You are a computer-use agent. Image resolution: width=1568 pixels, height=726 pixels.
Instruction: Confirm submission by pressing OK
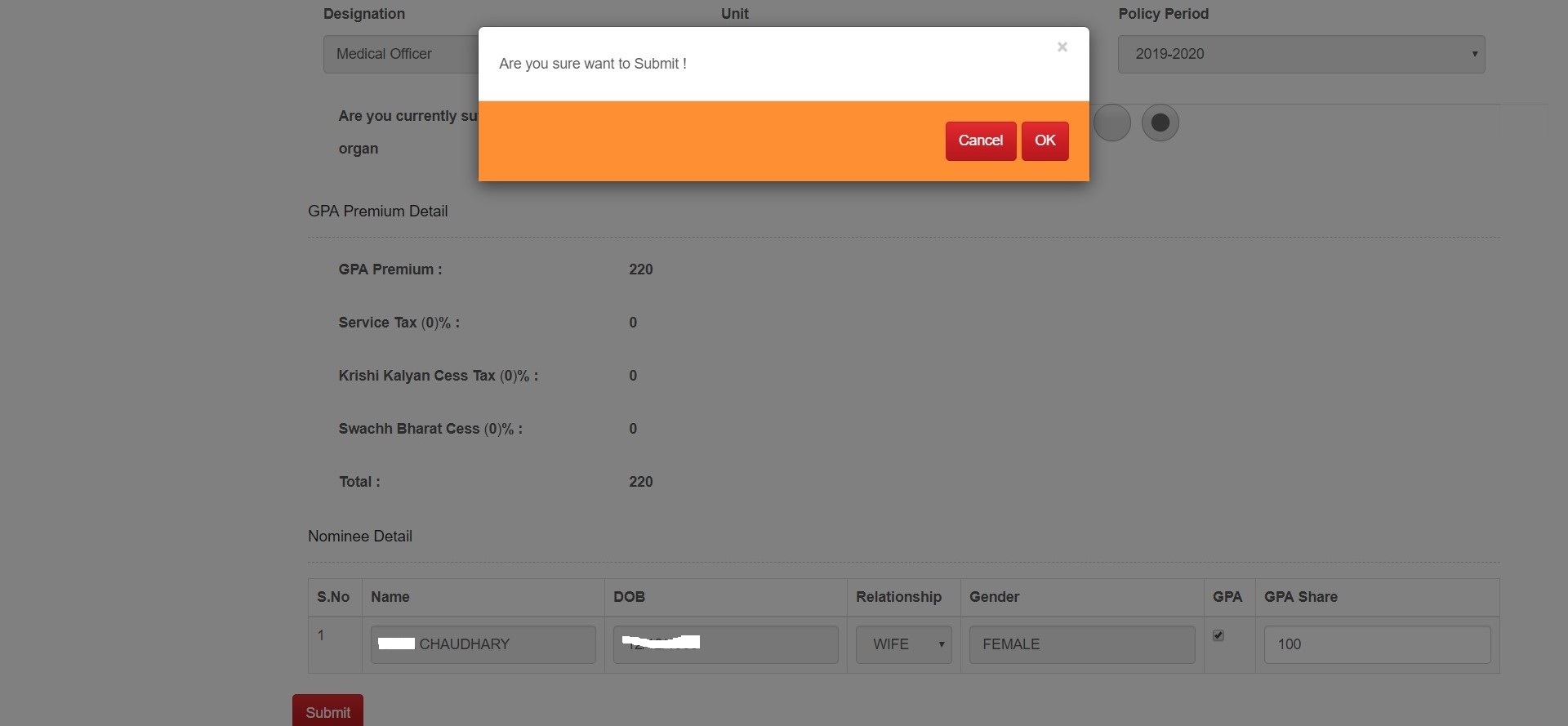(x=1045, y=140)
